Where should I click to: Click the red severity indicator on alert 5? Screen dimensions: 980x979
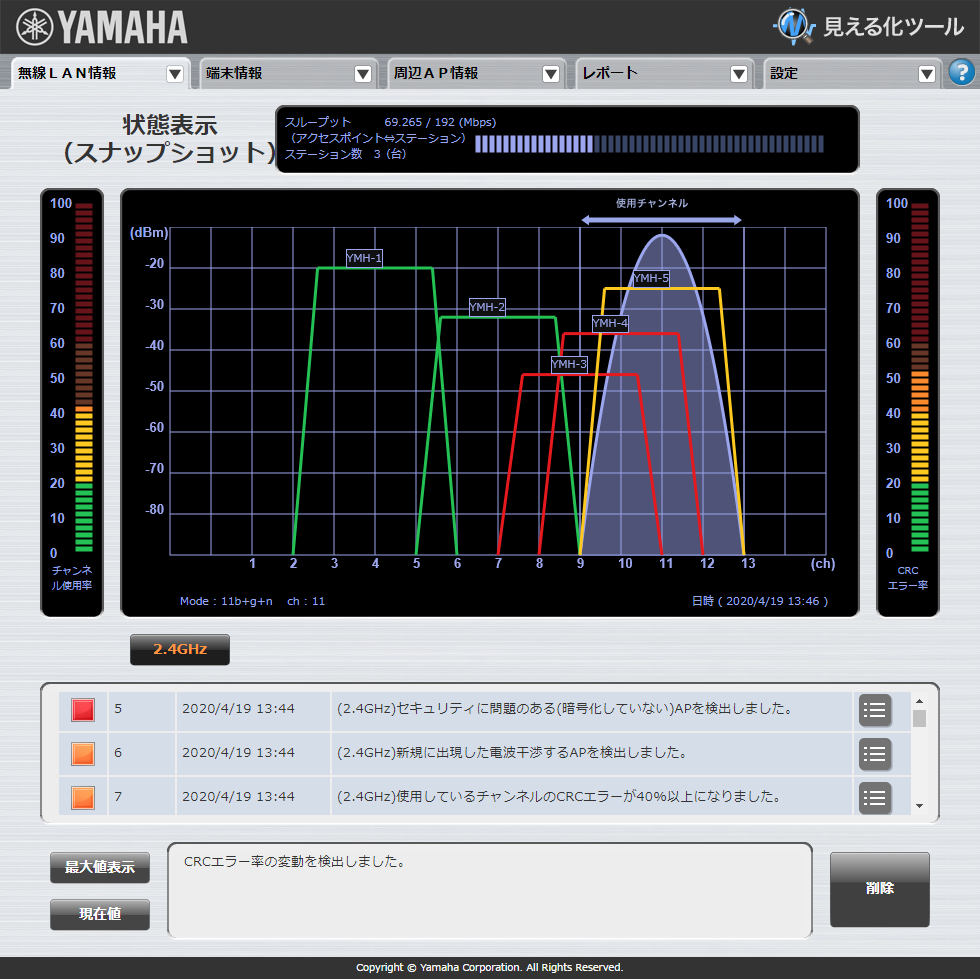pyautogui.click(x=83, y=710)
